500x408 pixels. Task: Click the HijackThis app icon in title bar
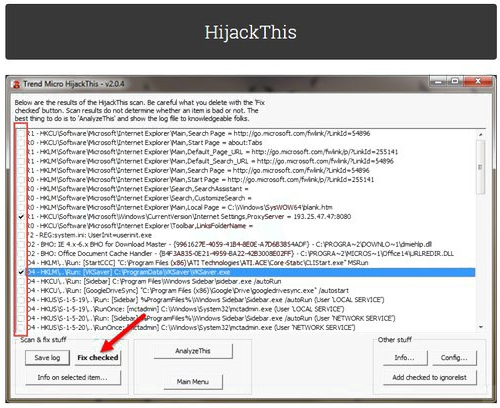point(16,84)
